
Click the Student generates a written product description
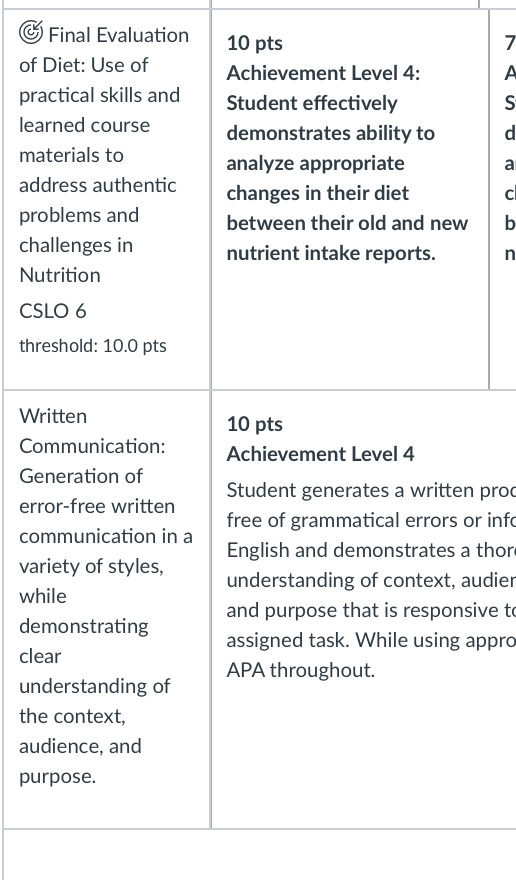[371, 580]
